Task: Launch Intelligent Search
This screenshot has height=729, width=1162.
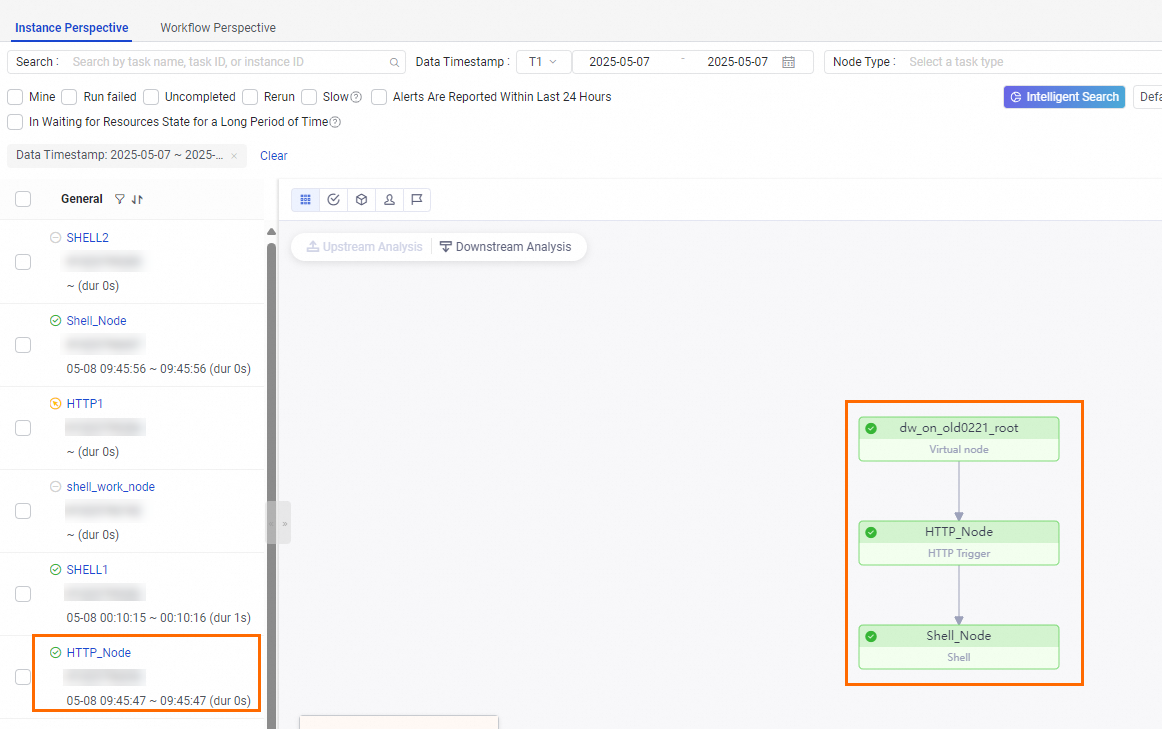Action: [1064, 97]
